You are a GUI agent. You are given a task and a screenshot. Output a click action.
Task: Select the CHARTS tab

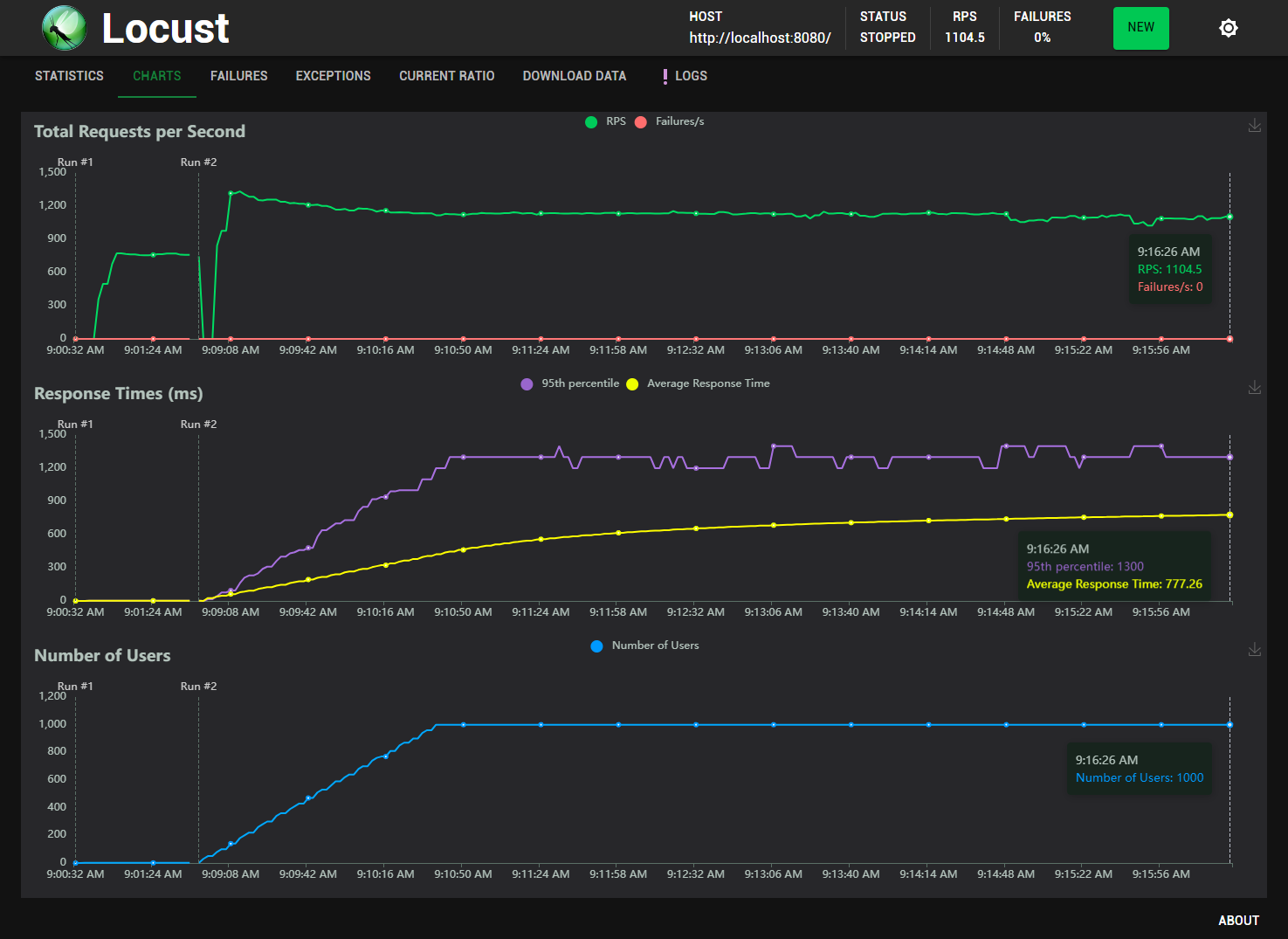157,76
